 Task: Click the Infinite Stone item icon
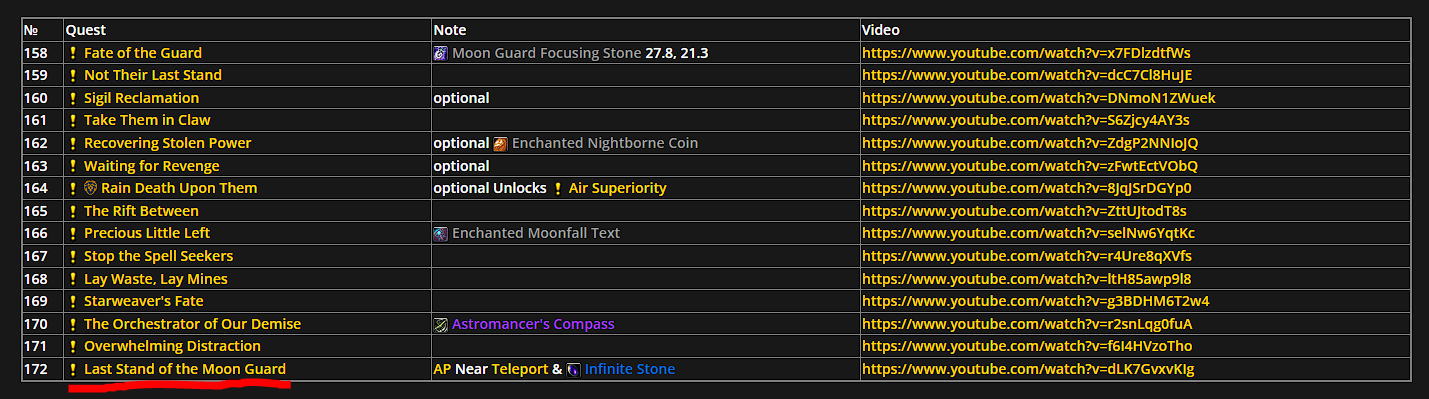click(x=573, y=369)
